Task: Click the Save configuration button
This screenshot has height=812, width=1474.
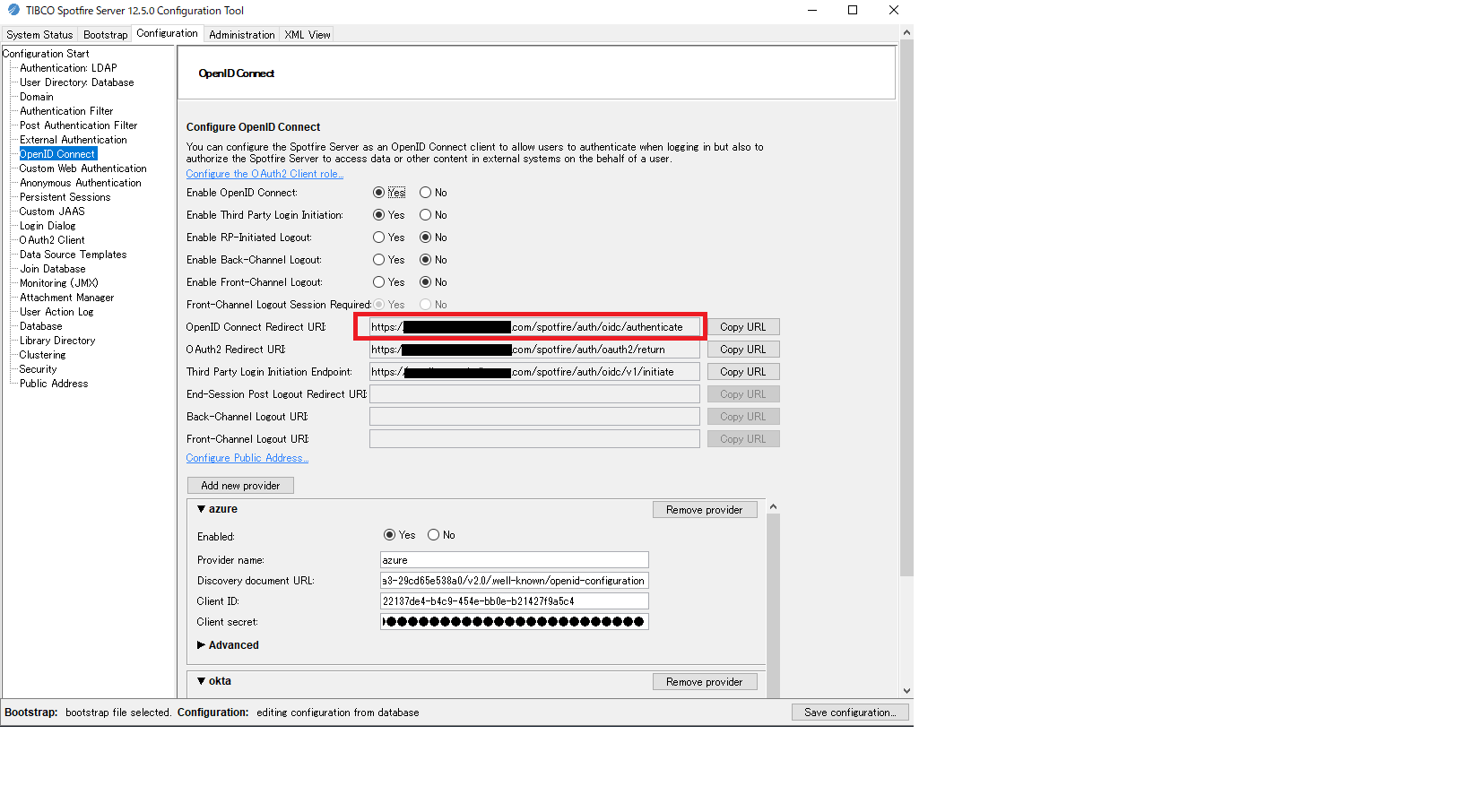Action: (x=850, y=713)
